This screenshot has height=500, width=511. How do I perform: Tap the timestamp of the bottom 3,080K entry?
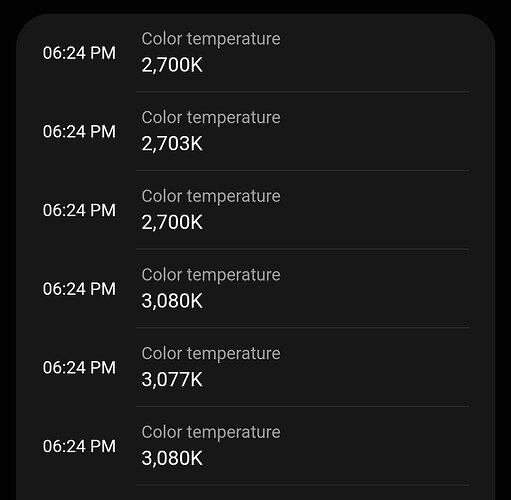point(79,446)
